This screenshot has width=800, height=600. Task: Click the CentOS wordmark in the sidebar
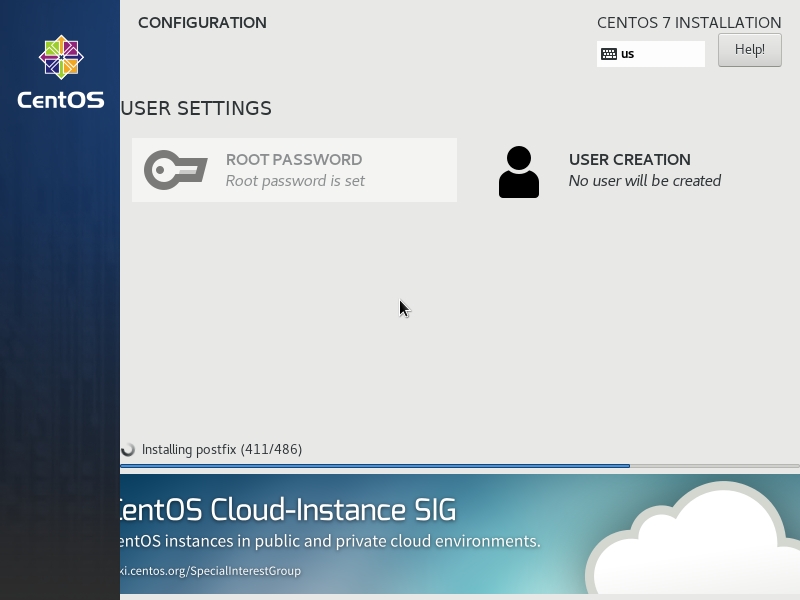(60, 100)
